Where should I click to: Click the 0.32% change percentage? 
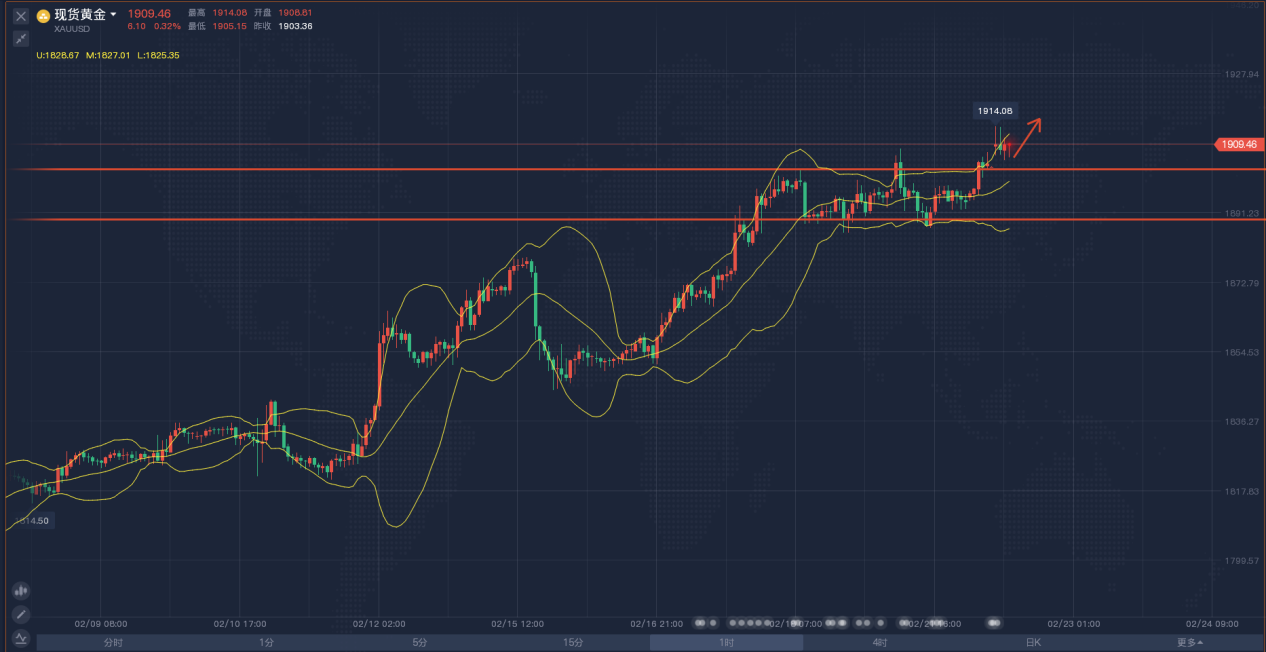pyautogui.click(x=167, y=26)
